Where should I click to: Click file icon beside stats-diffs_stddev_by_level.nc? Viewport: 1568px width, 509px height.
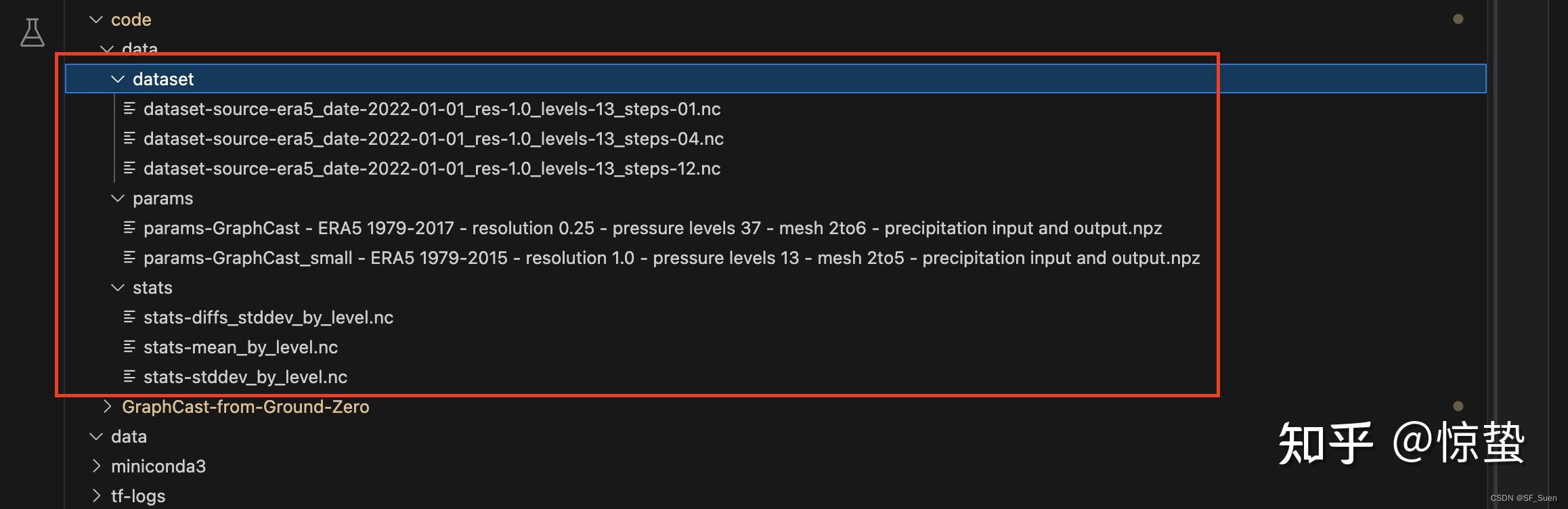point(129,317)
